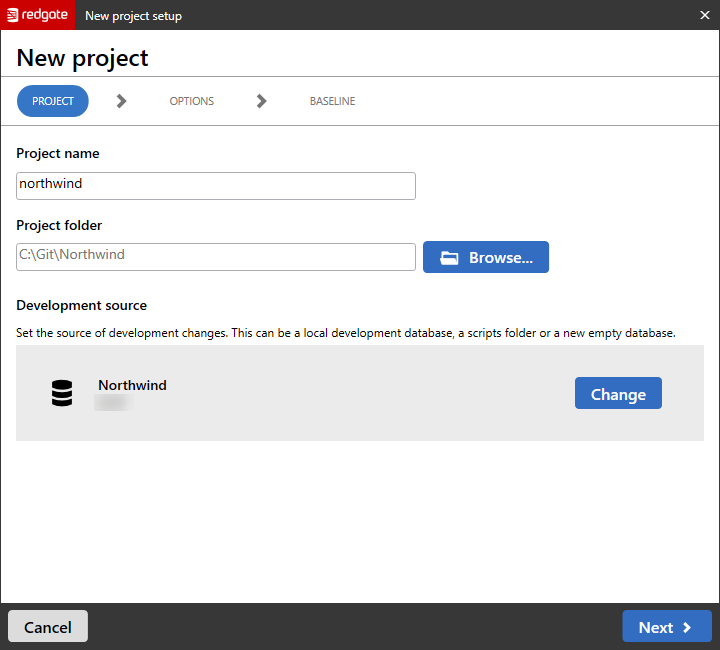
Task: Click the folder icon on the Browse button
Action: click(x=449, y=258)
